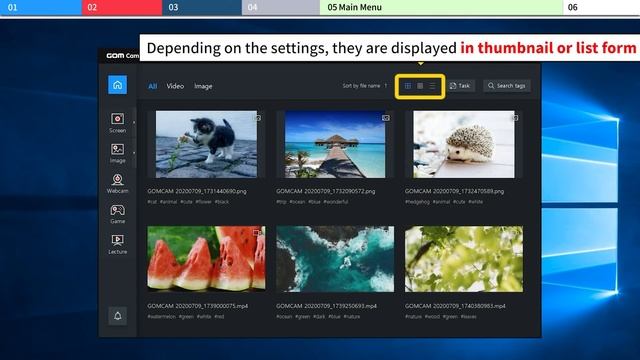Click the #hedgehog tag
Screen dimensions: 640x360
417,202
